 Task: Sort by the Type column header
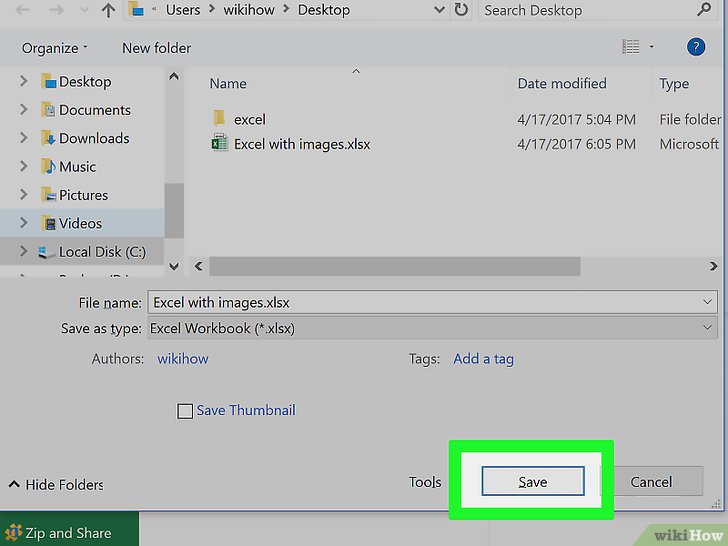[674, 84]
